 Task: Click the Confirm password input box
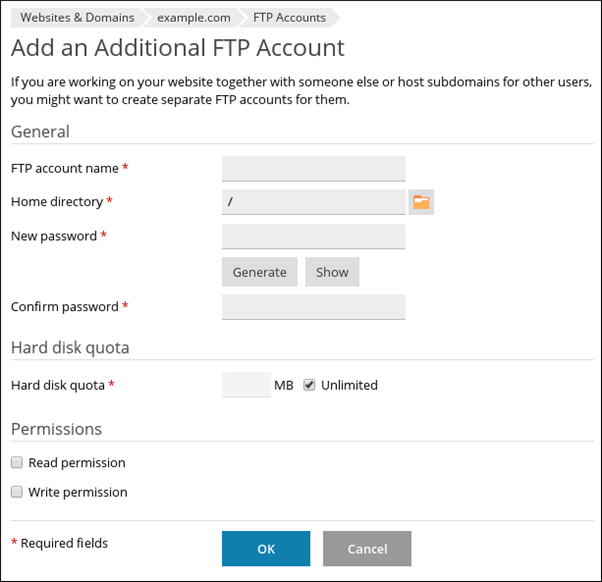tap(313, 306)
